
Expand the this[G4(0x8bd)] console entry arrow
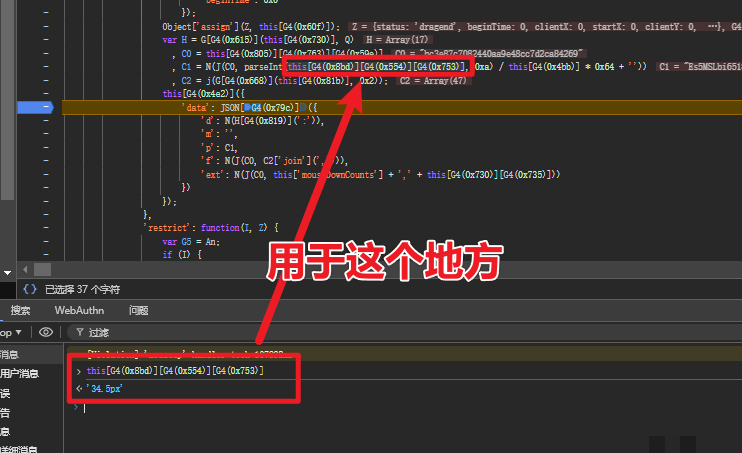79,371
